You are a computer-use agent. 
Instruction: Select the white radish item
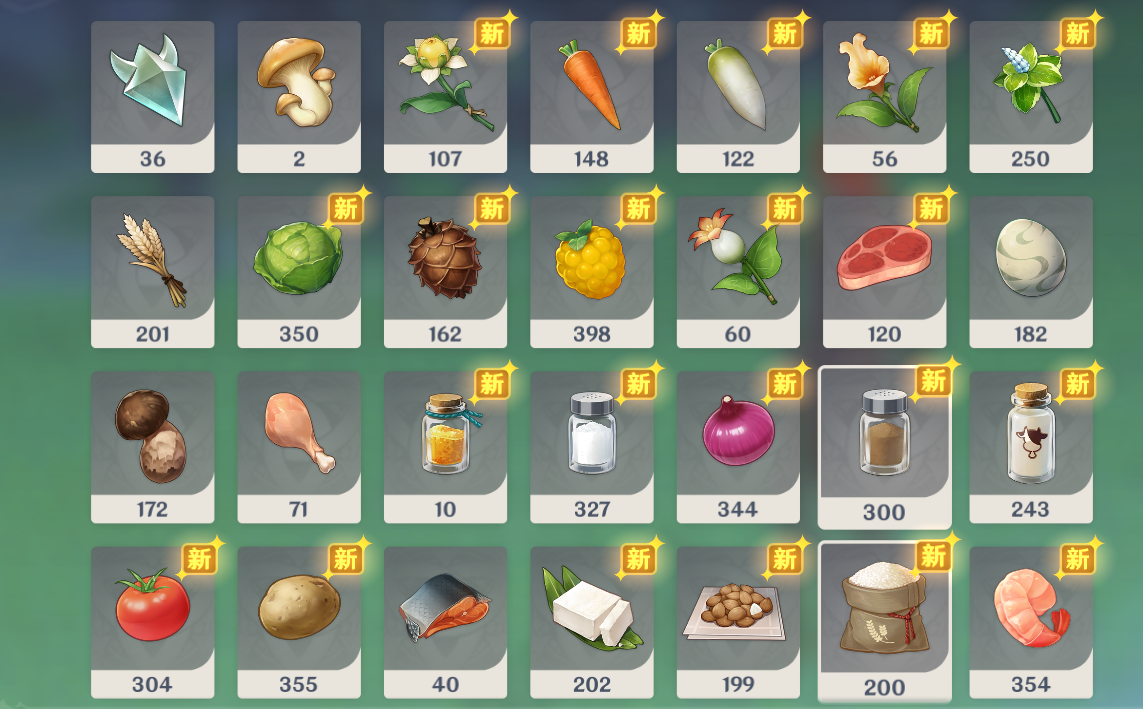[738, 97]
